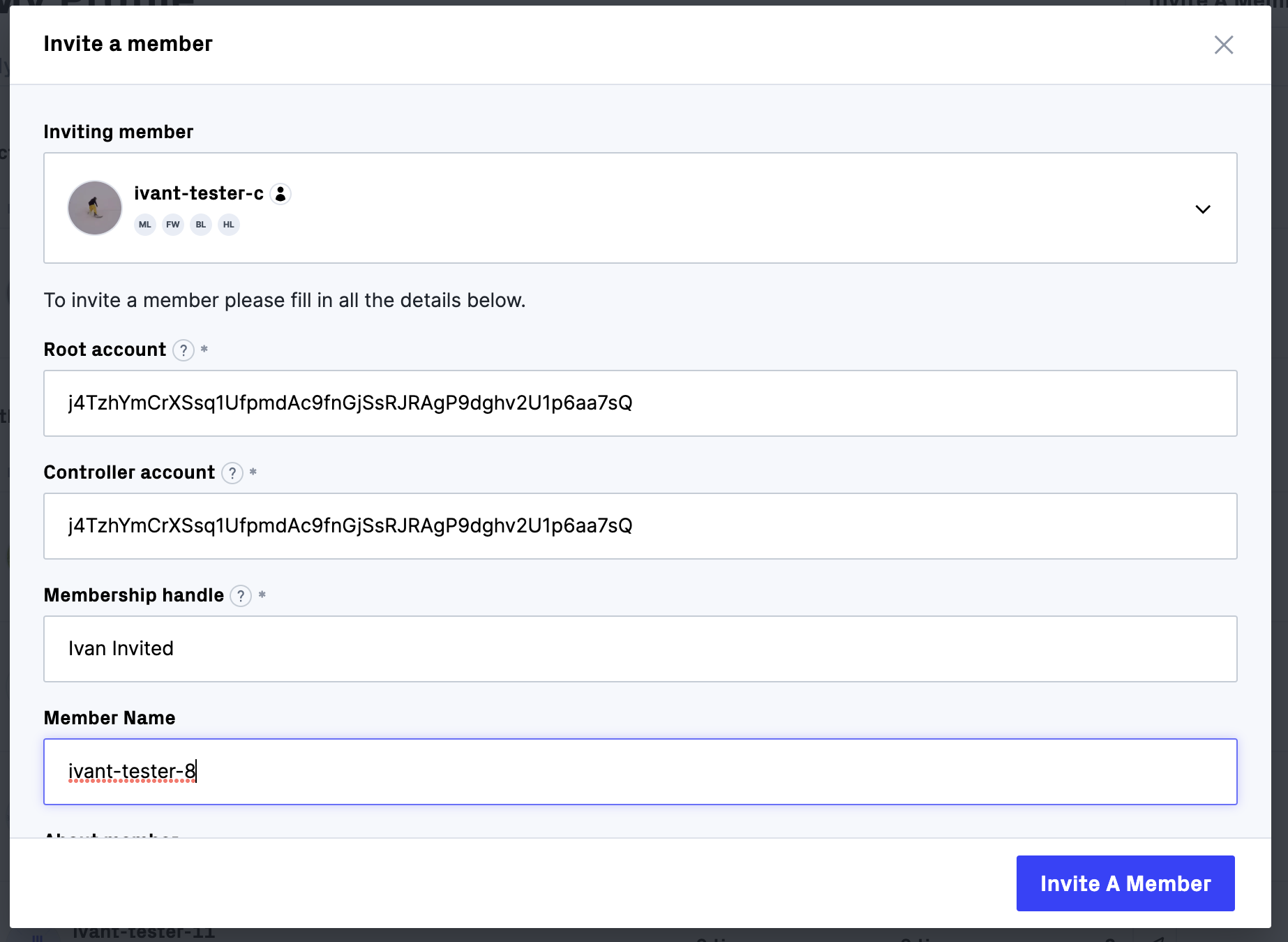Open the Controller account help tooltip
The width and height of the screenshot is (1288, 942).
[232, 473]
